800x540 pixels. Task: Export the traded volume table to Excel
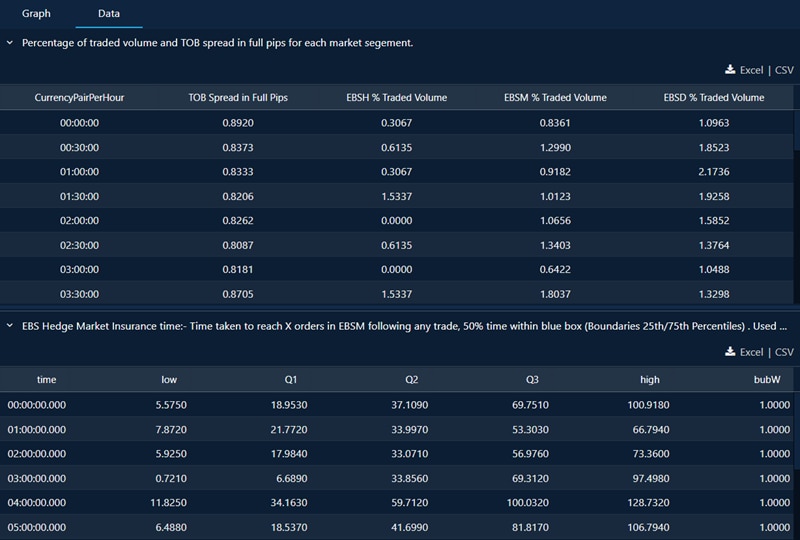click(751, 70)
